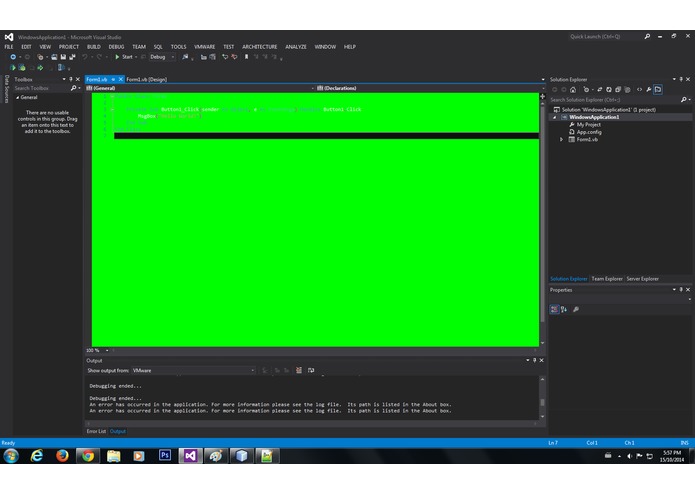This screenshot has height=494, width=695.
Task: Collapse the WindowsApplication1 project node
Action: point(554,117)
